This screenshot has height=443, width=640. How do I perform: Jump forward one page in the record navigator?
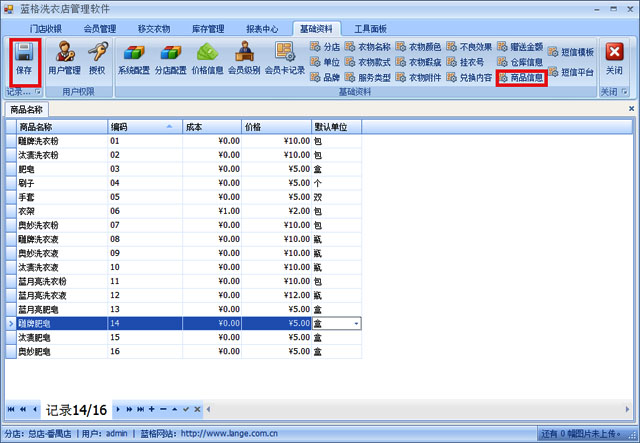pyautogui.click(x=129, y=409)
